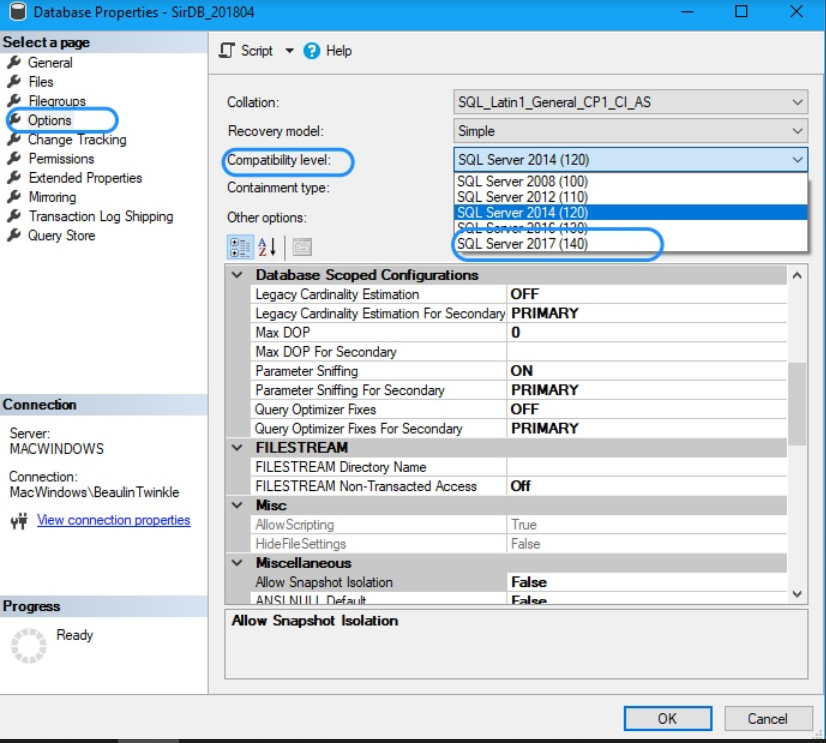Select Query Optimizer Fixes OFF value
Image resolution: width=826 pixels, height=743 pixels.
point(647,409)
